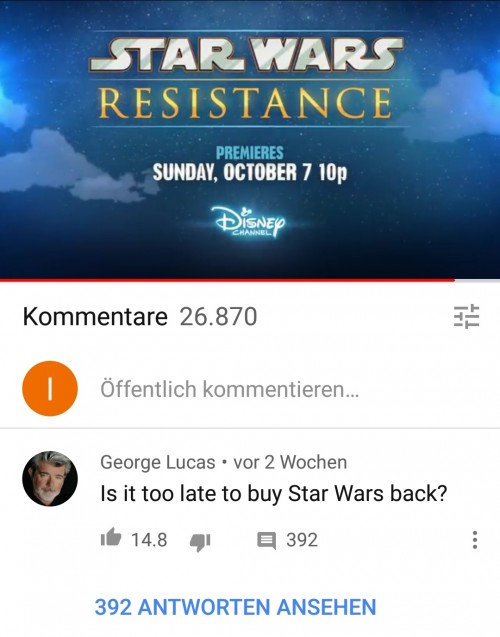Open the three-dot menu on the comment
The width and height of the screenshot is (500, 637).
[x=474, y=540]
